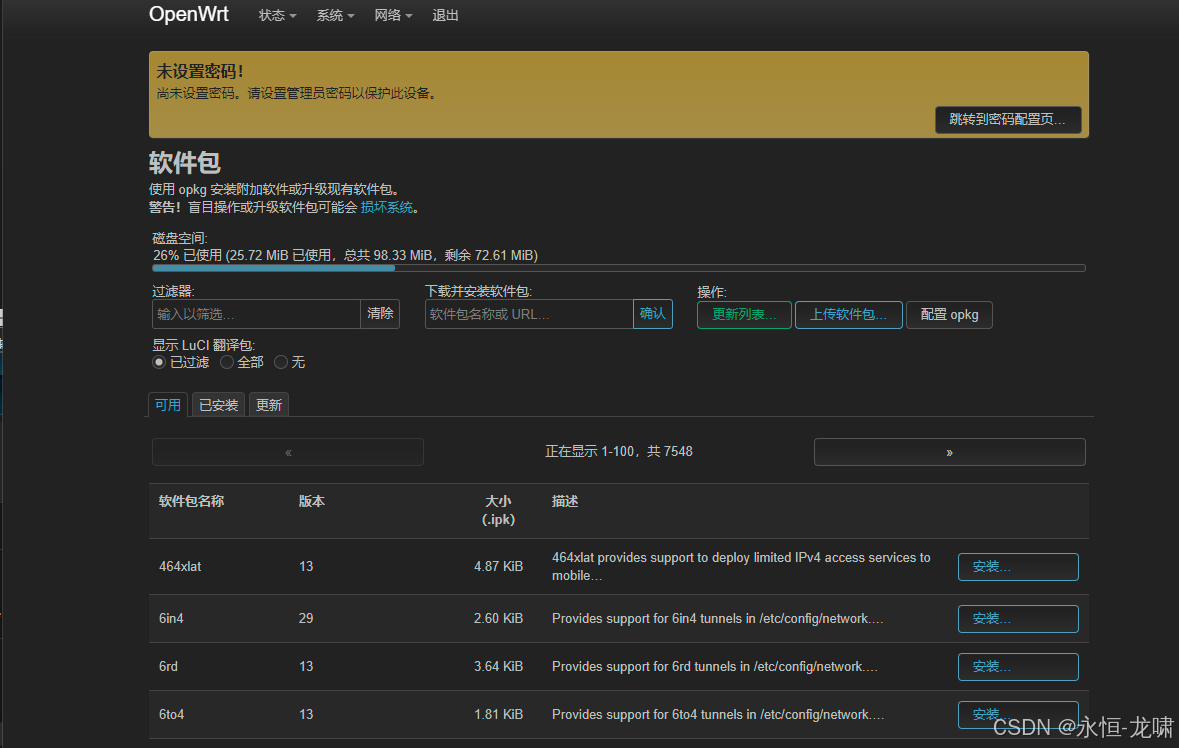Select the 无 radio option
The width and height of the screenshot is (1179, 748).
point(280,362)
